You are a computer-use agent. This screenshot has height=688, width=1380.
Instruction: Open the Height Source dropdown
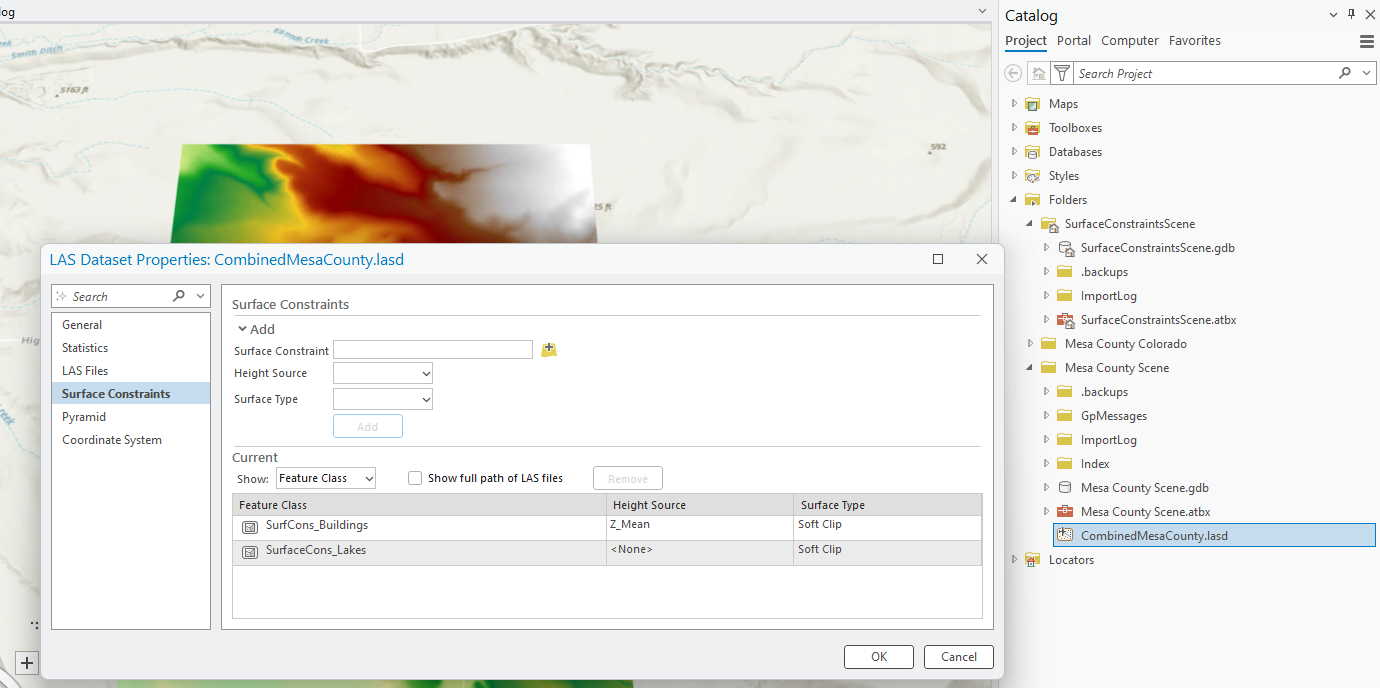383,374
